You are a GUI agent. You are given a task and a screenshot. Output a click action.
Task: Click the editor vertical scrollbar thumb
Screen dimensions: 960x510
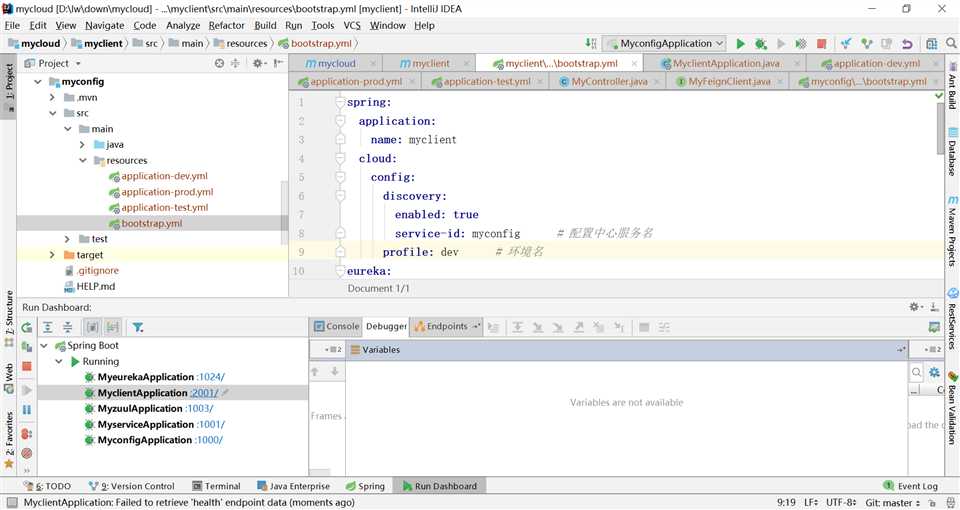tap(941, 129)
